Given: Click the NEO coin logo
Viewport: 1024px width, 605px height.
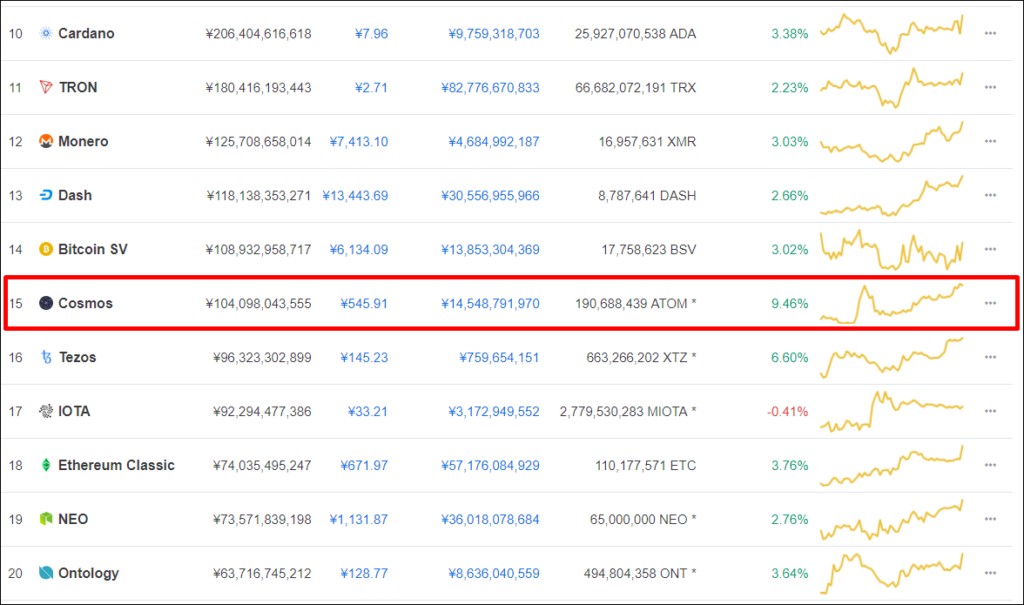Looking at the screenshot, I should (x=46, y=519).
